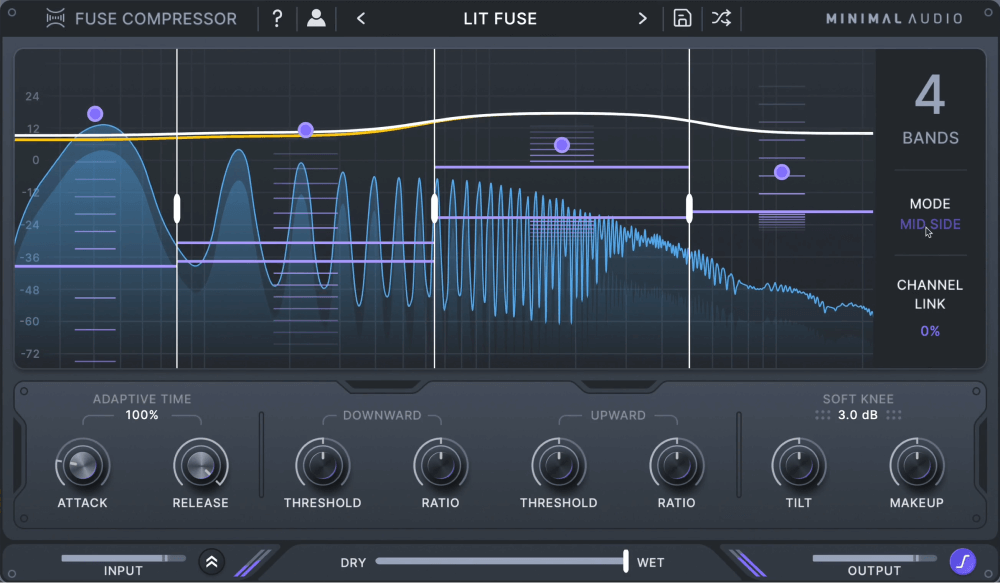This screenshot has height=583, width=1000.
Task: Click the first crossover divider handle
Action: point(177,209)
